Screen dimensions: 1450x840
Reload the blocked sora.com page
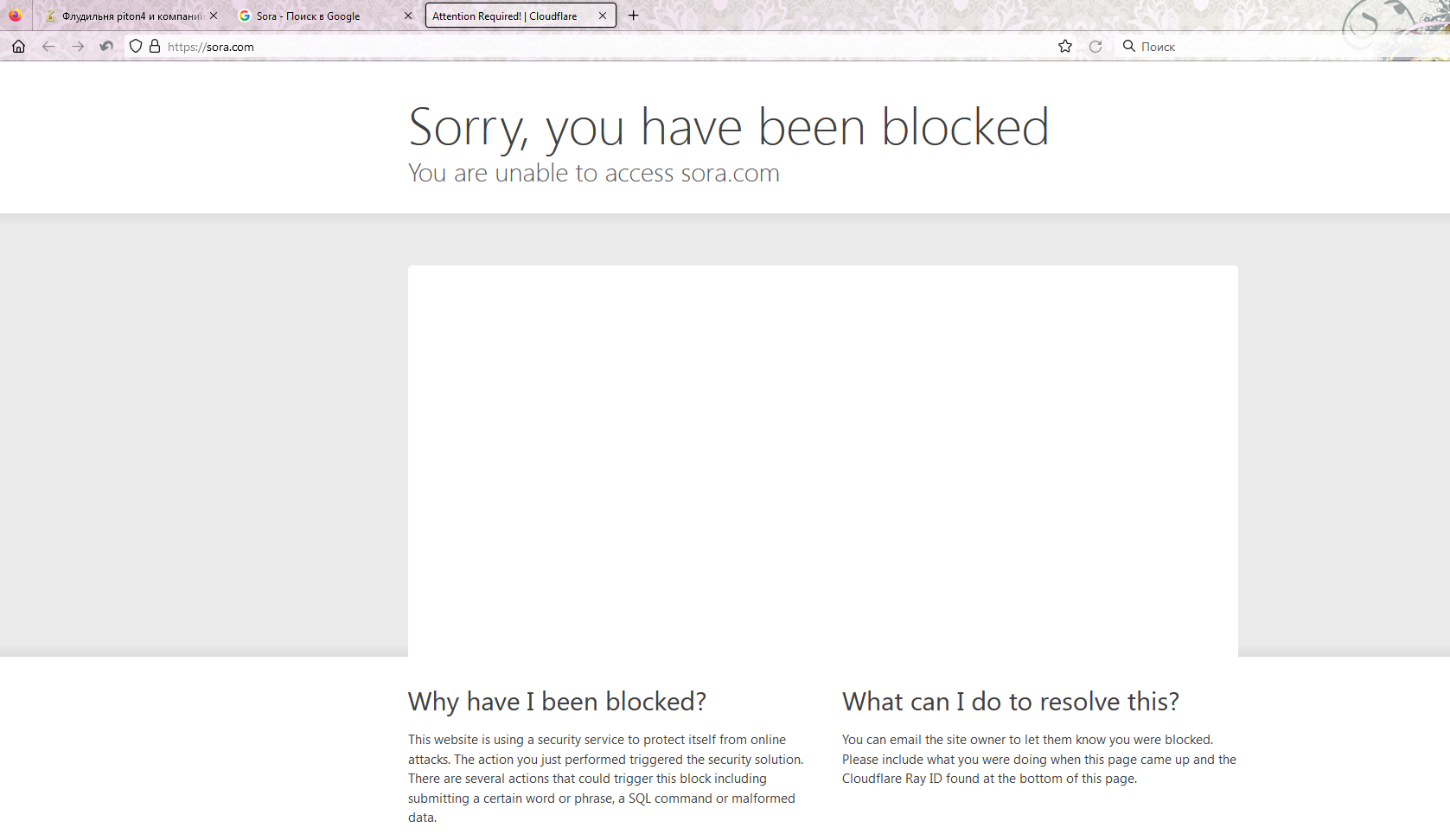(x=1095, y=47)
